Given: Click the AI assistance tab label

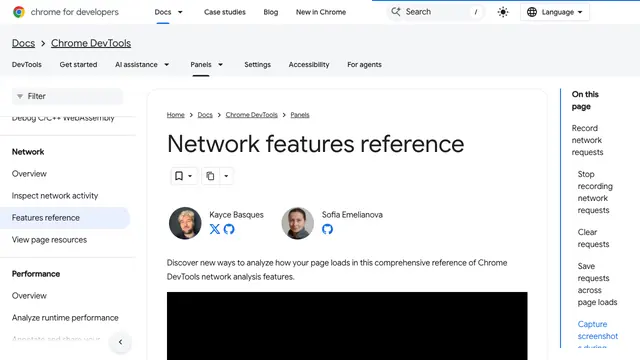Looking at the screenshot, I should [136, 64].
